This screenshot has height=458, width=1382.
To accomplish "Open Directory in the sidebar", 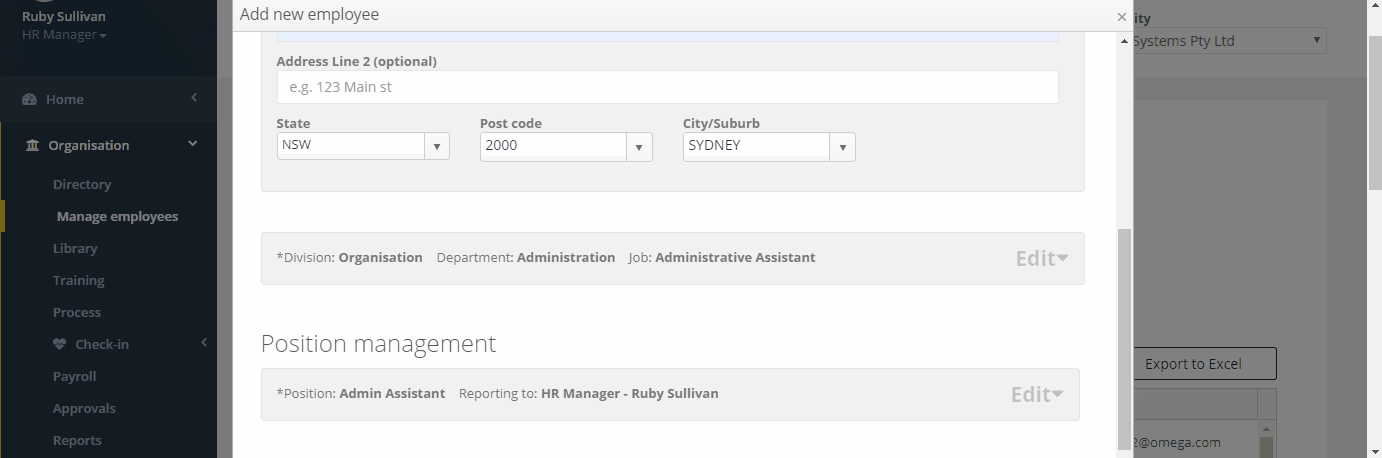I will point(82,184).
